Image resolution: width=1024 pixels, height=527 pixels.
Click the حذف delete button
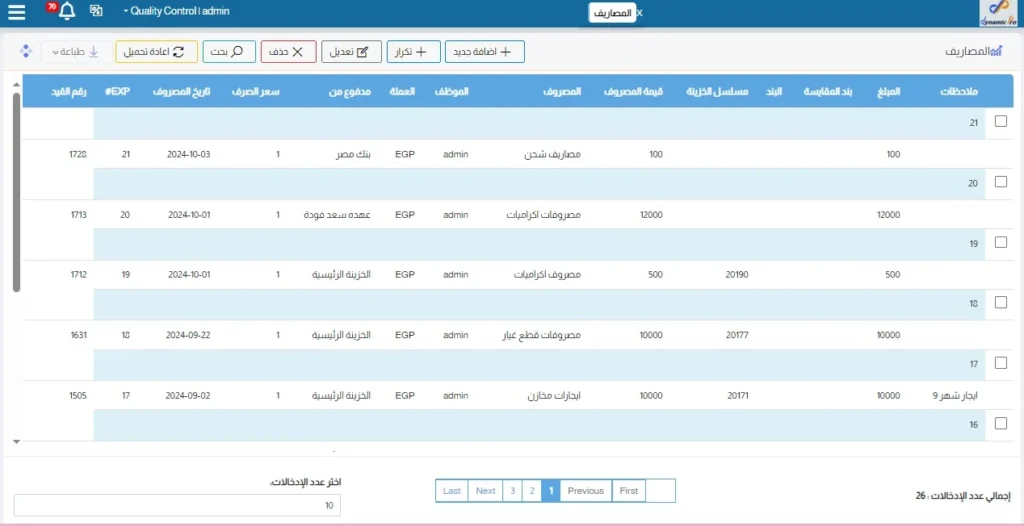[x=288, y=52]
